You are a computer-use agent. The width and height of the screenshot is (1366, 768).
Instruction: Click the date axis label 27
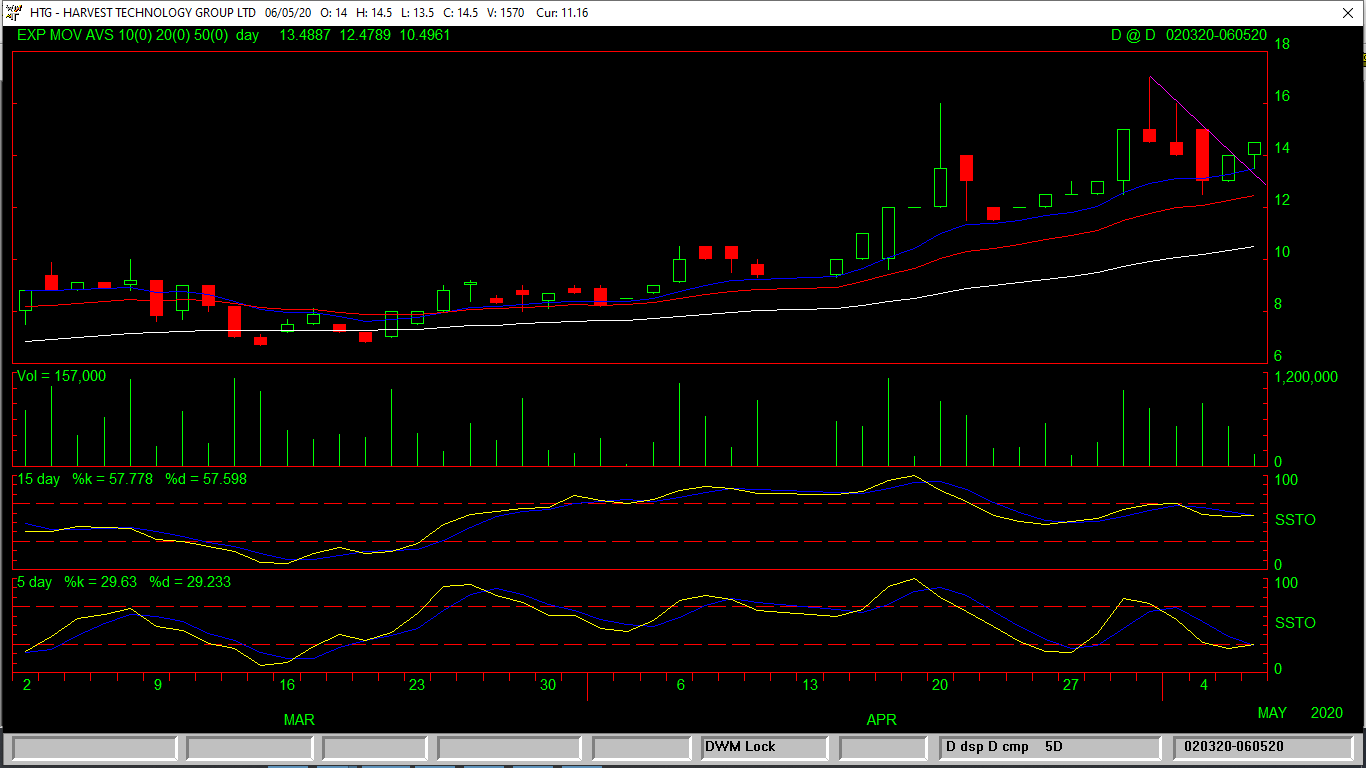(x=1070, y=686)
